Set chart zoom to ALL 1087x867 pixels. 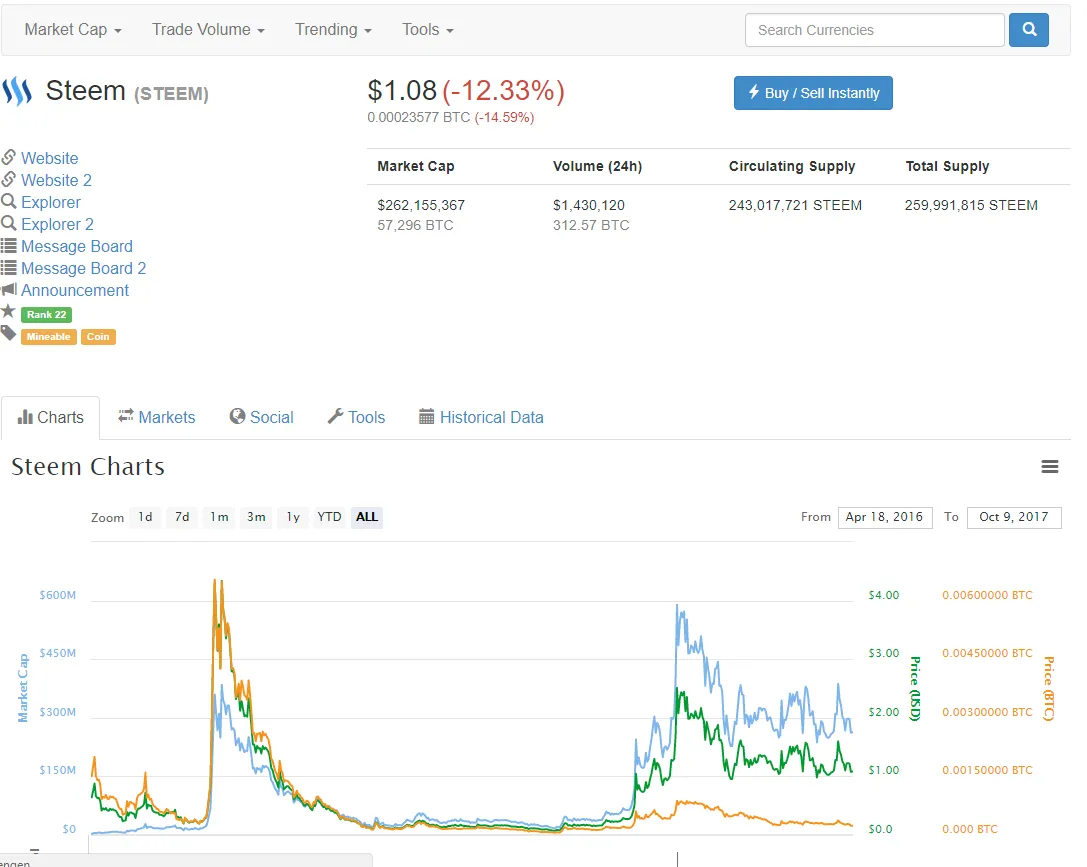pyautogui.click(x=367, y=517)
